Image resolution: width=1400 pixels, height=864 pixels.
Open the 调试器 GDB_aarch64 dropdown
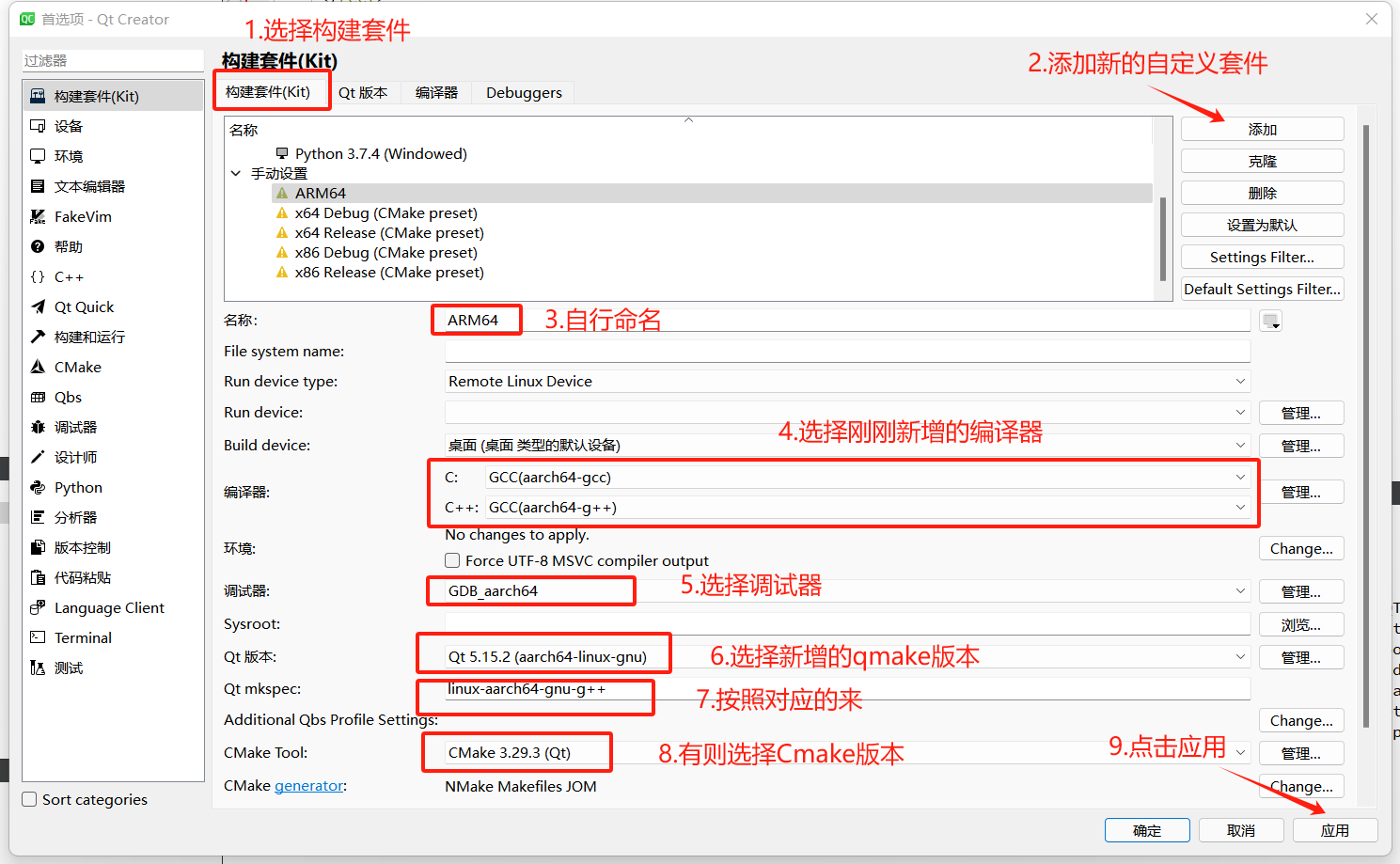tap(847, 591)
